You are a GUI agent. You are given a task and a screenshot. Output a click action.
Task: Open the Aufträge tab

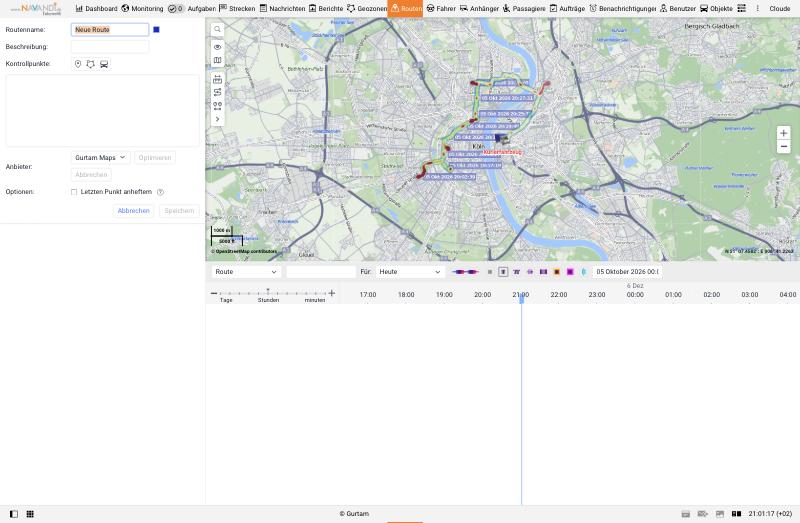pyautogui.click(x=567, y=9)
